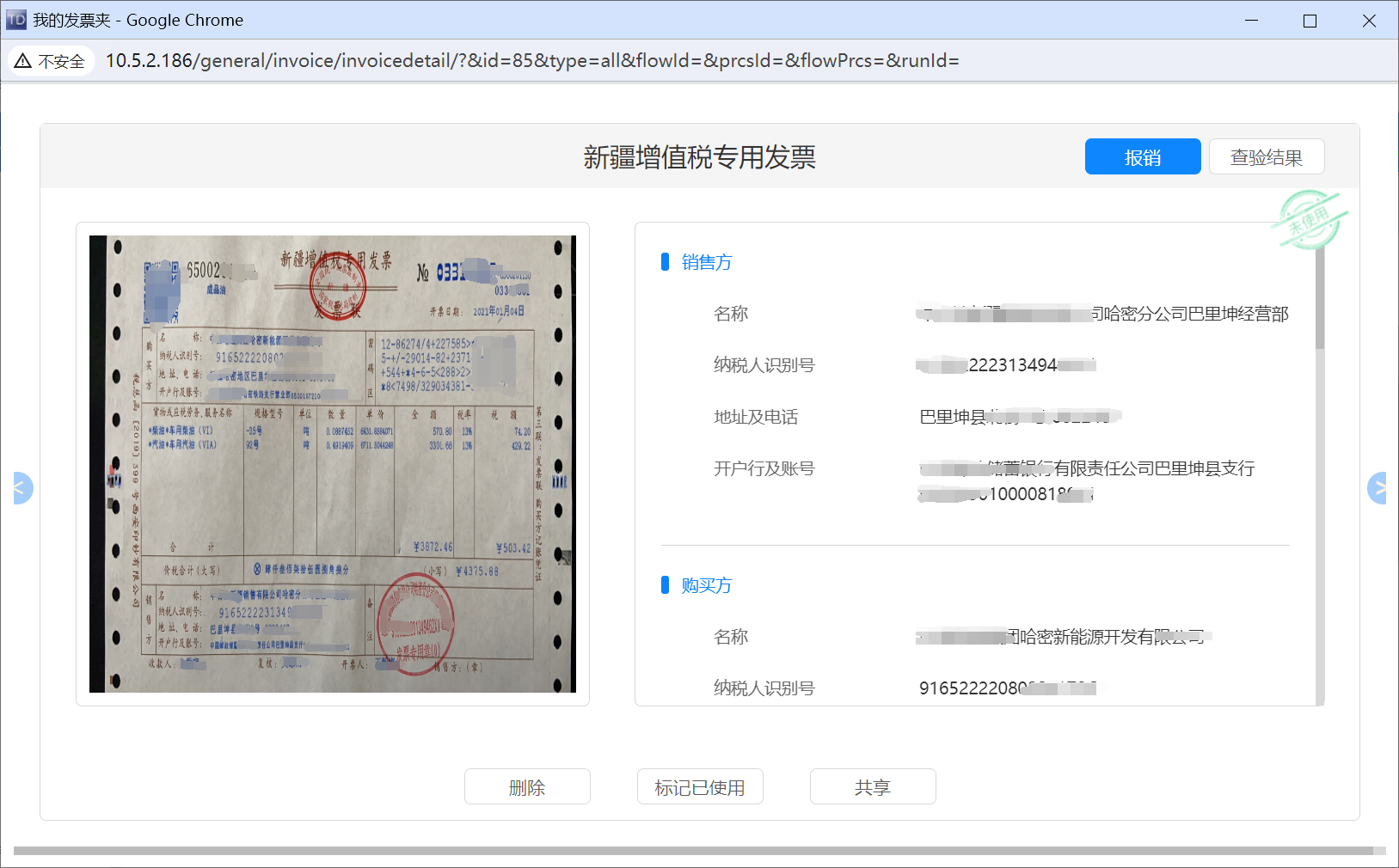Maximize the Chrome window
Image resolution: width=1399 pixels, height=868 pixels.
click(1310, 21)
